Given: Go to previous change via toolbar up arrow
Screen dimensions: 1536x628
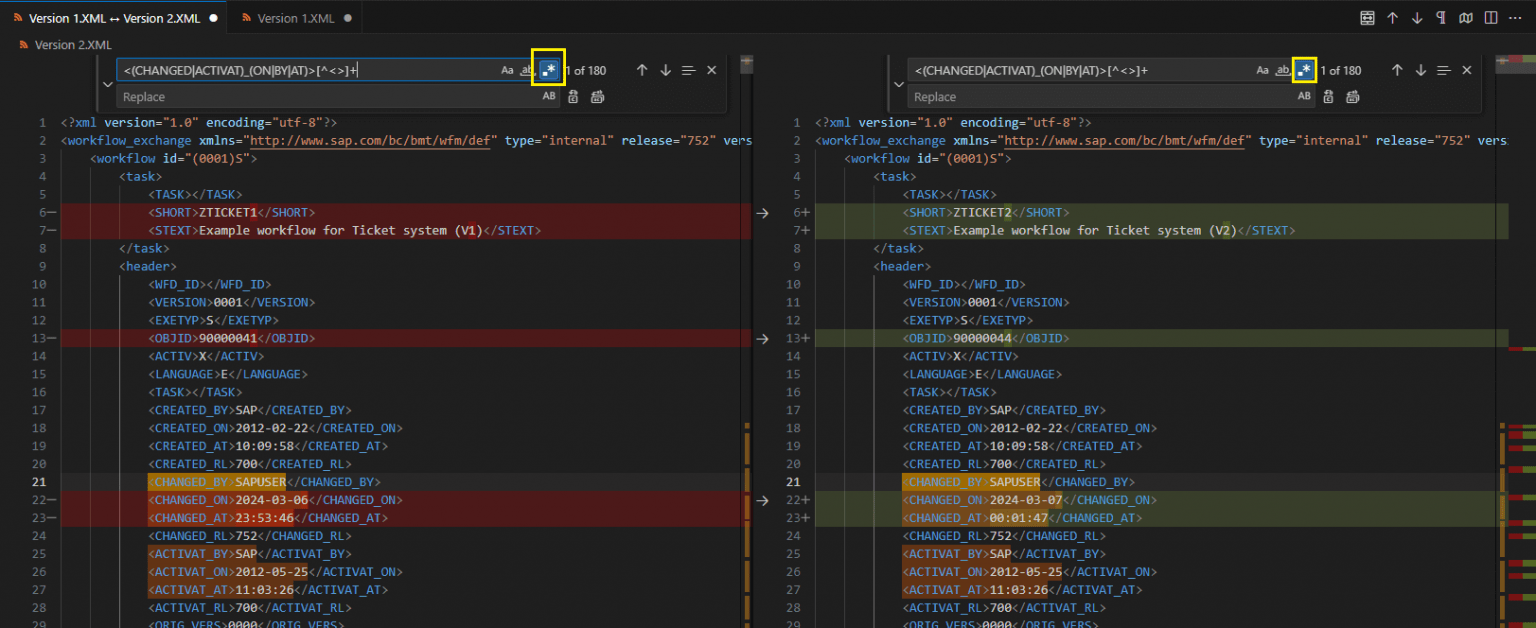Looking at the screenshot, I should (1392, 17).
